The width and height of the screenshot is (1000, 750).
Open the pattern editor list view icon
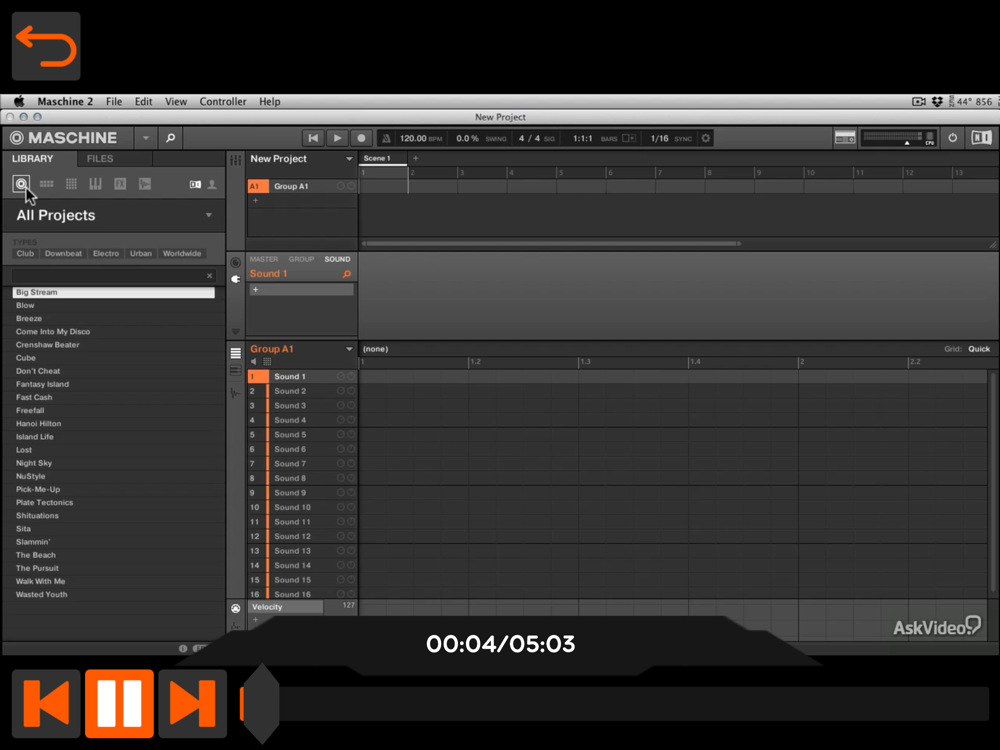tap(235, 353)
